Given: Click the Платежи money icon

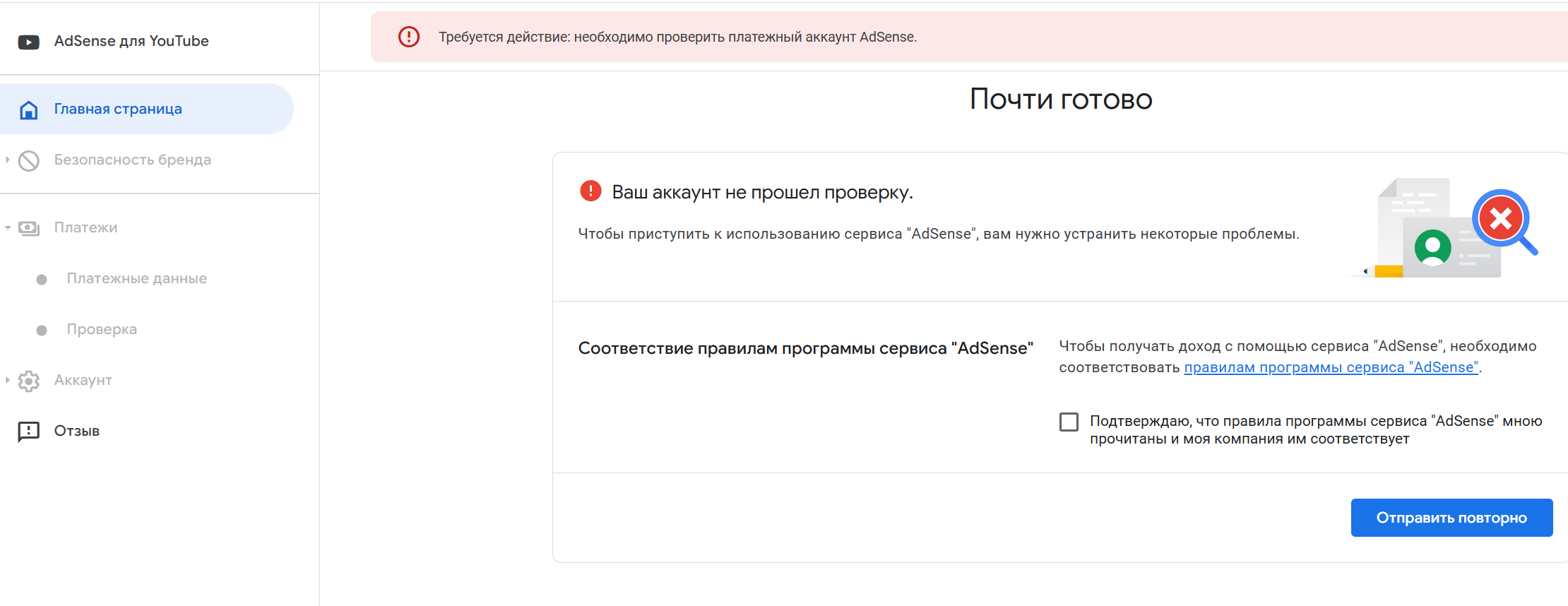Looking at the screenshot, I should [x=29, y=228].
